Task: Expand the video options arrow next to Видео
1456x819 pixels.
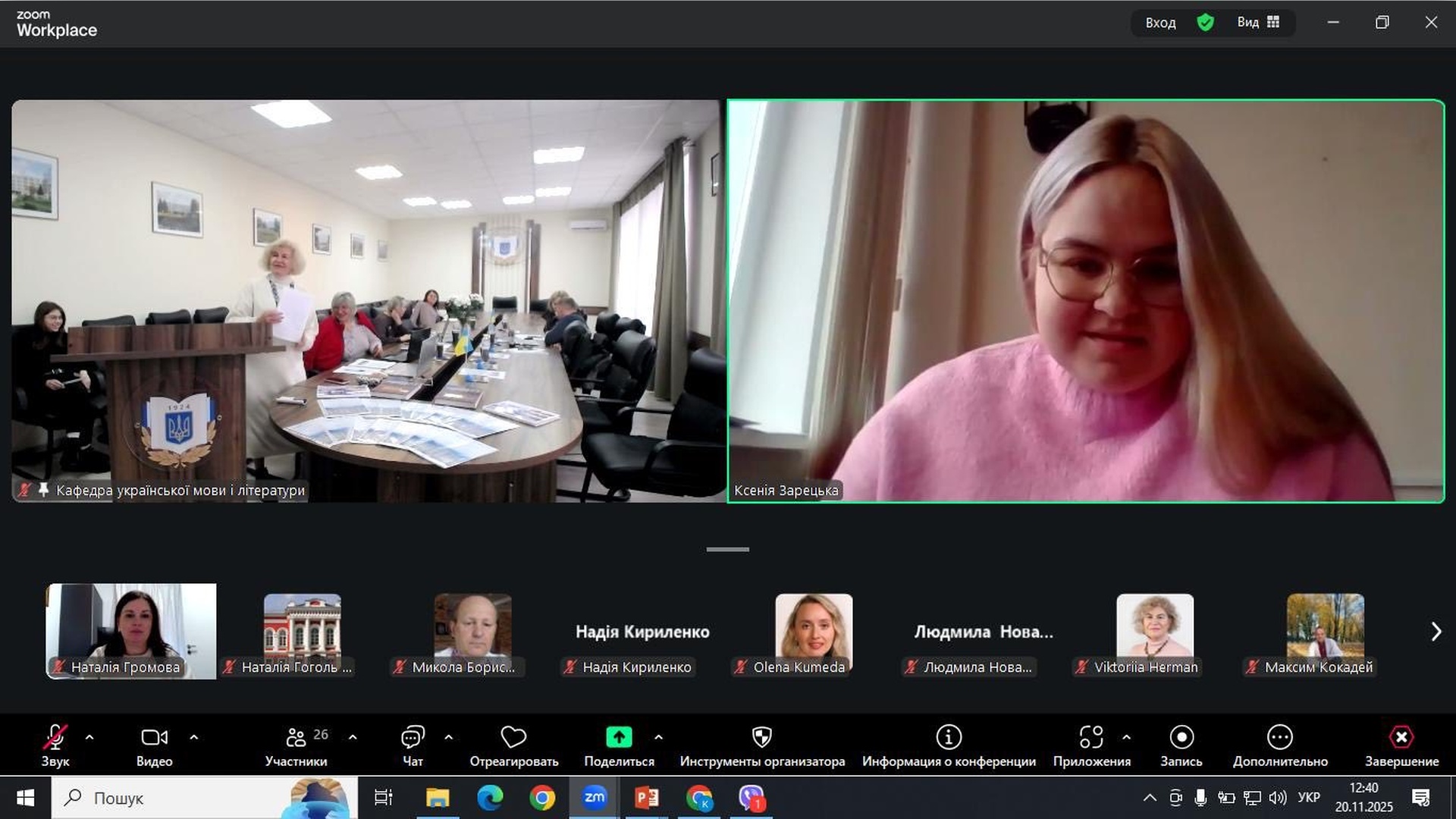Action: [x=193, y=737]
